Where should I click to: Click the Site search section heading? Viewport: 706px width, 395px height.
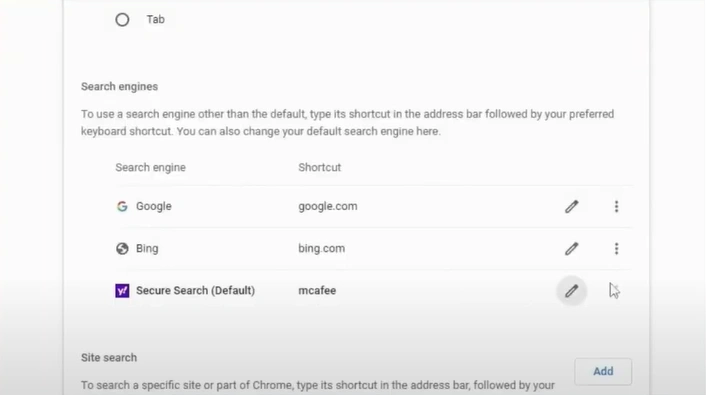(109, 358)
